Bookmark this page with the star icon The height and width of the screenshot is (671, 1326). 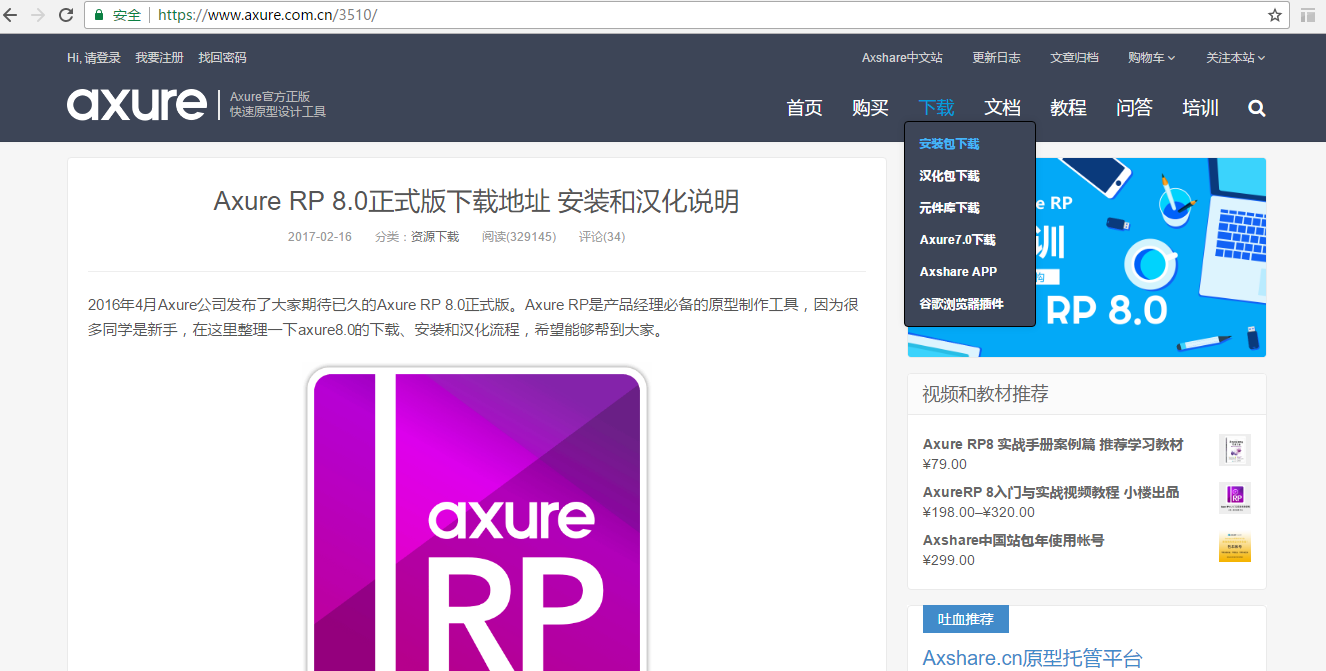[1275, 15]
